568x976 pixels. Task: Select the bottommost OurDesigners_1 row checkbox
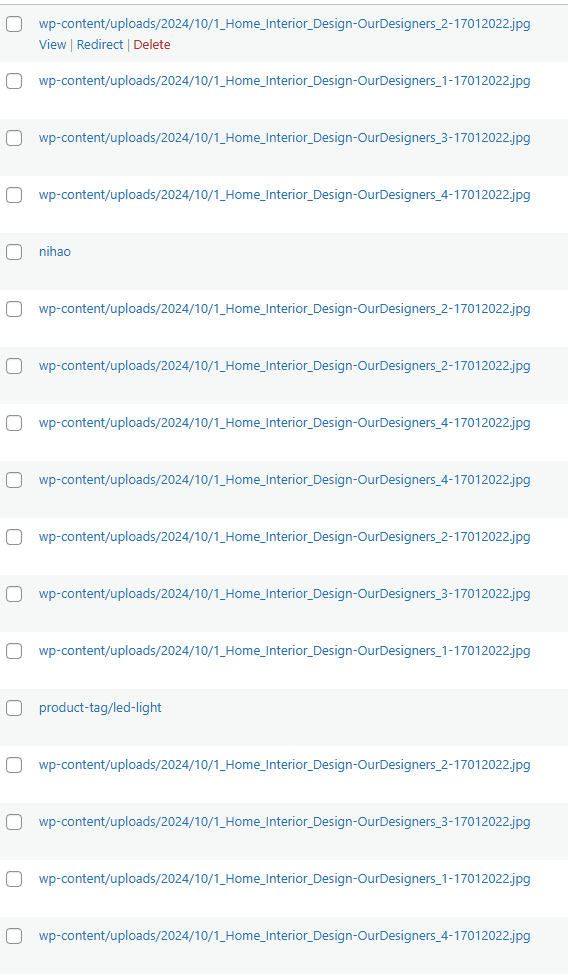(14, 880)
